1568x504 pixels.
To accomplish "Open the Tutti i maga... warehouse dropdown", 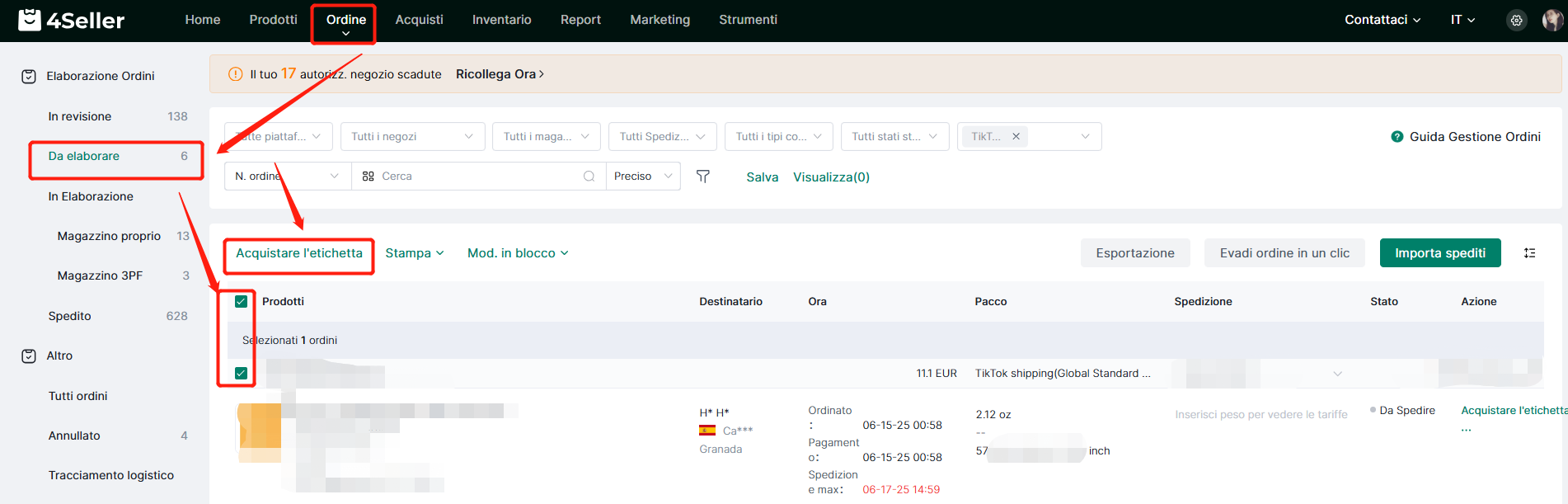I will click(546, 137).
